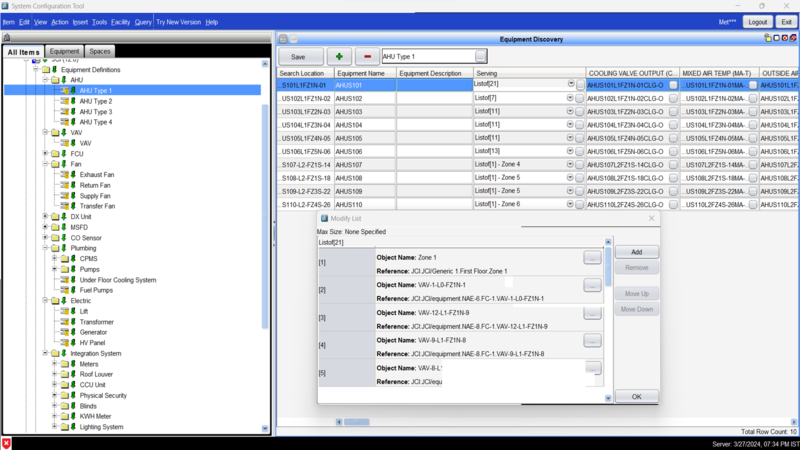Switch to the Equipment tab

65,51
